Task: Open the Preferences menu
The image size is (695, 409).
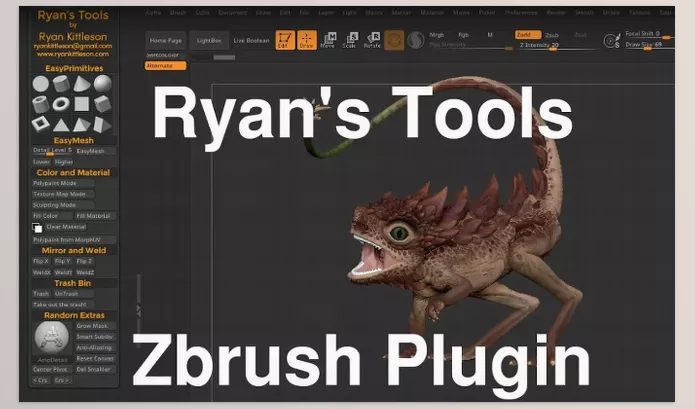Action: [521, 13]
